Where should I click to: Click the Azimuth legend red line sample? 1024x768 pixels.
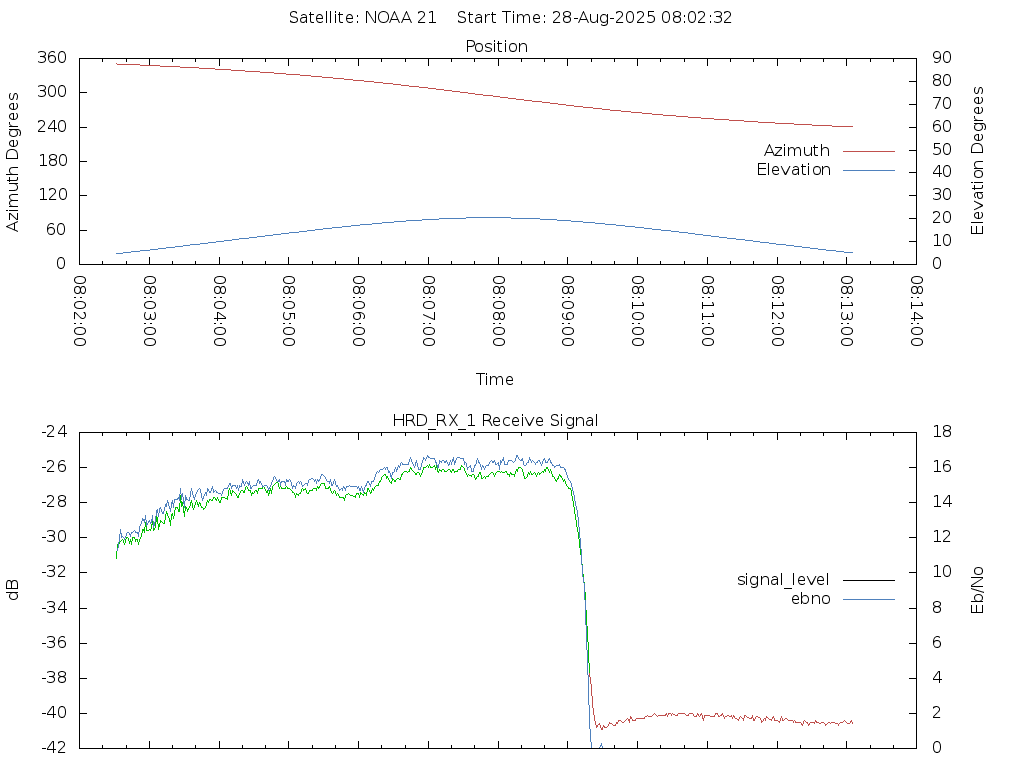(x=869, y=151)
